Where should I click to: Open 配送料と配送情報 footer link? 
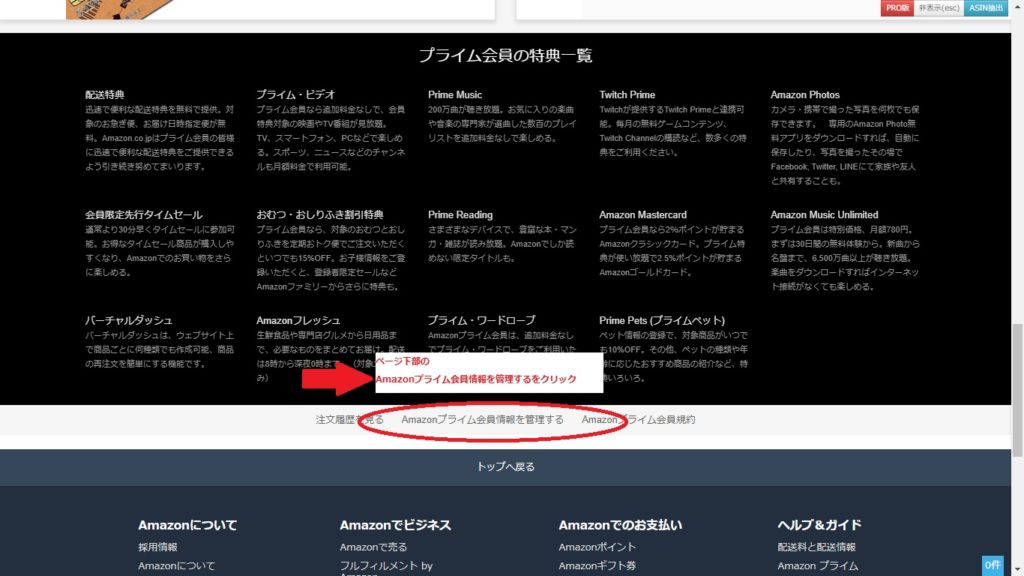pyautogui.click(x=816, y=547)
